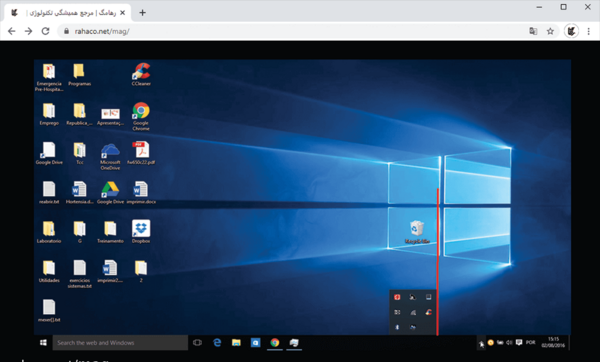Viewport: 600px width, 362px height.
Task: Select the Tcc folder on the desktop
Action: (79, 153)
